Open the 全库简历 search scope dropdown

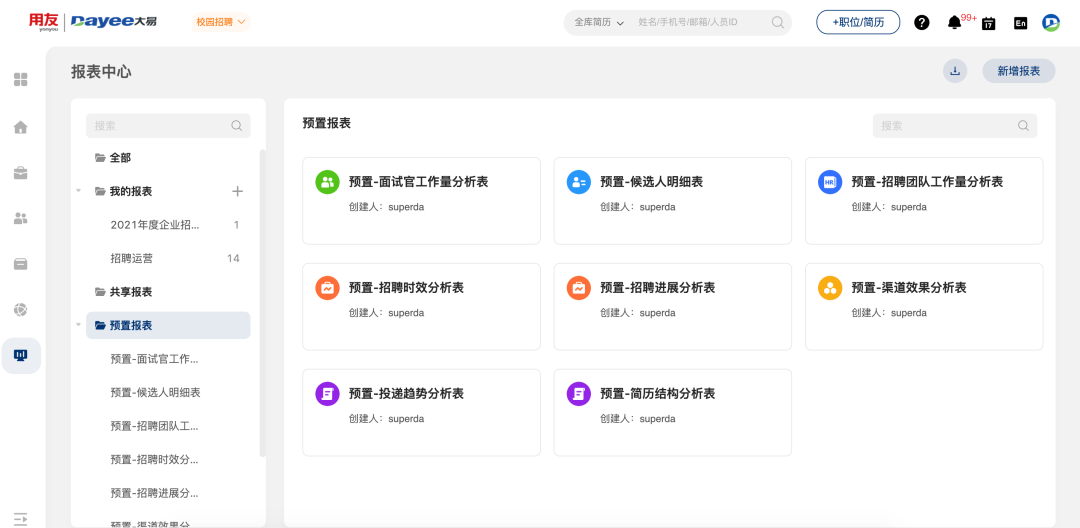[x=599, y=23]
